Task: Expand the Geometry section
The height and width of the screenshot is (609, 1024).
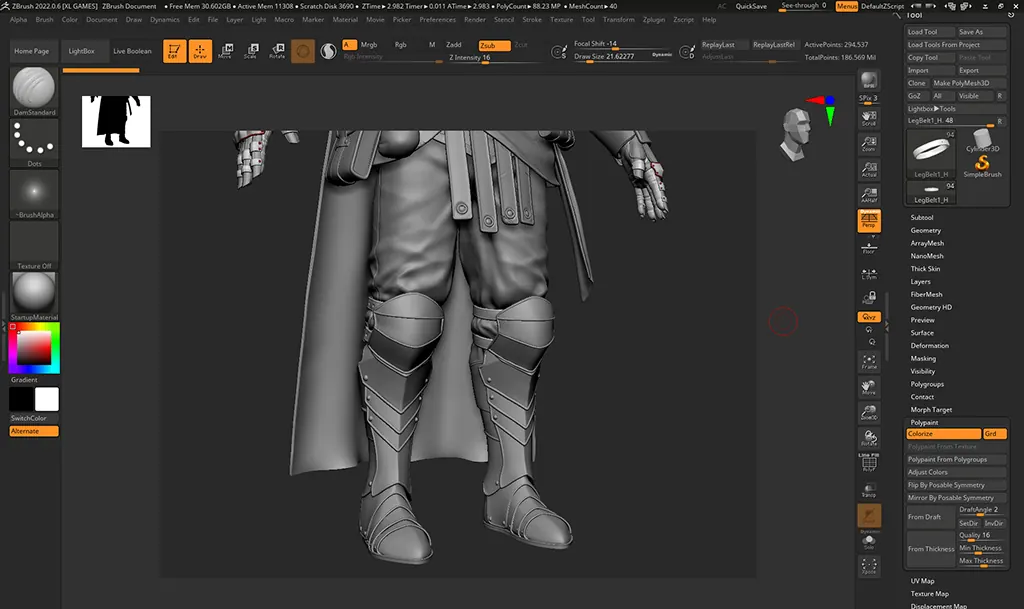Action: pyautogui.click(x=925, y=230)
